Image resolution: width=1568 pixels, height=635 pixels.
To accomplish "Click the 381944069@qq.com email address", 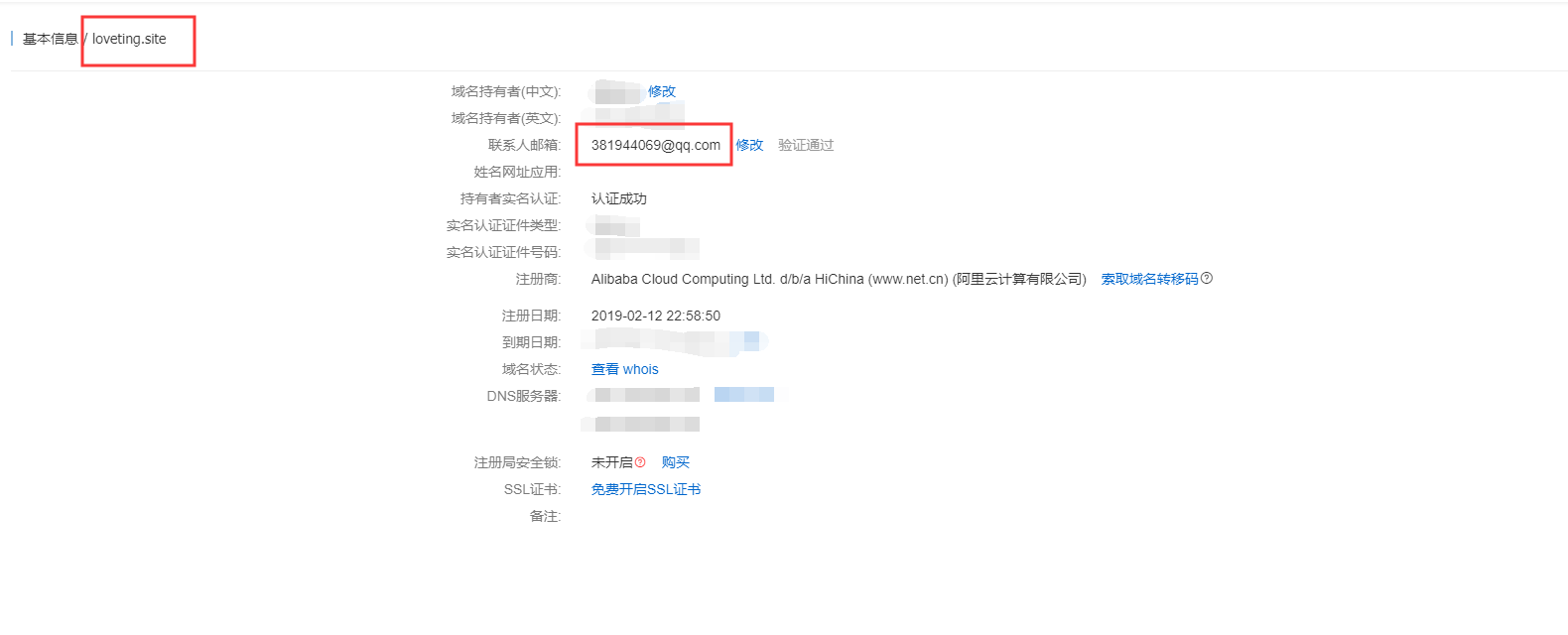I will click(656, 145).
